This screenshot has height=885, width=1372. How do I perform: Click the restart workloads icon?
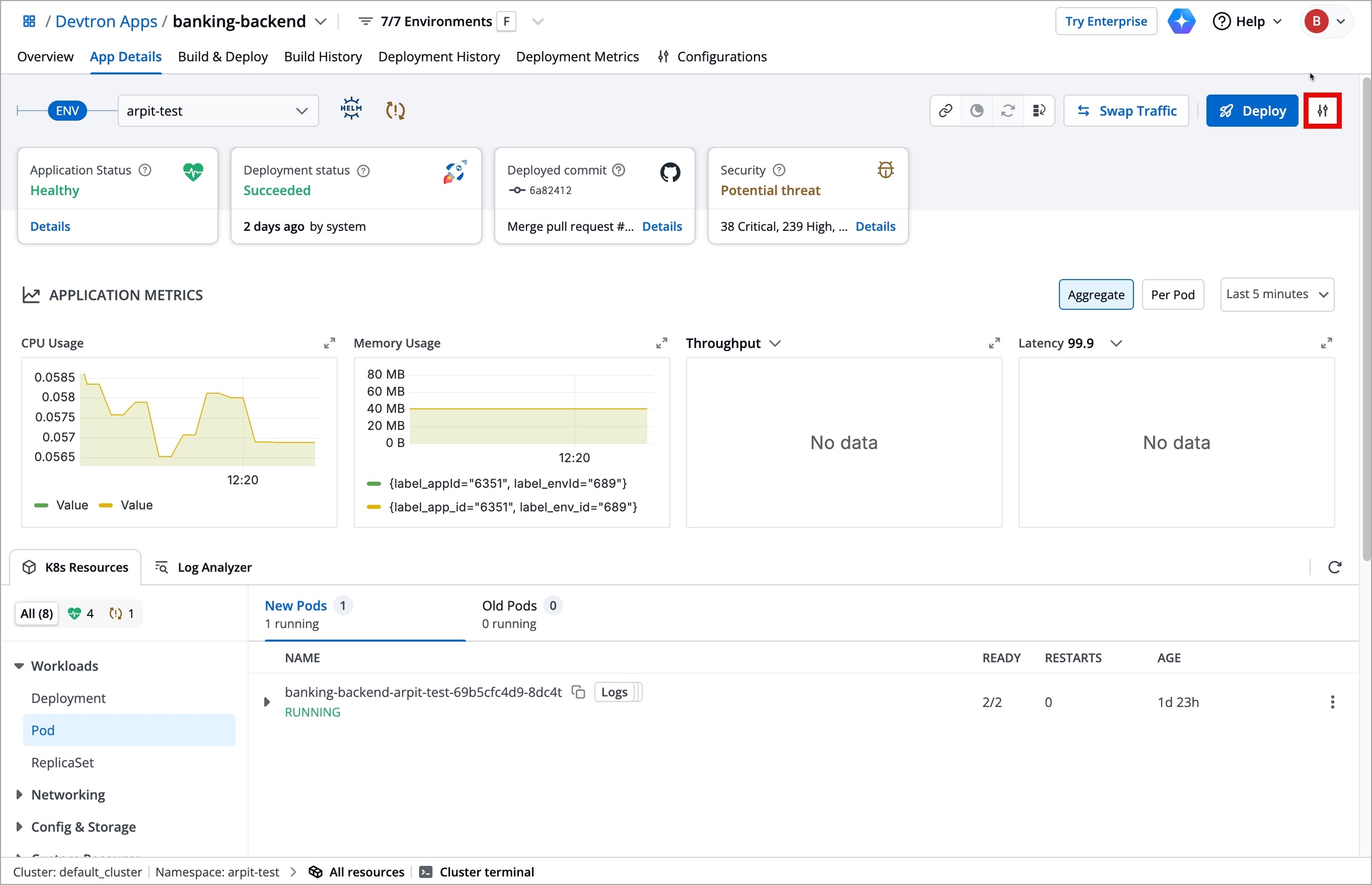tap(1008, 111)
